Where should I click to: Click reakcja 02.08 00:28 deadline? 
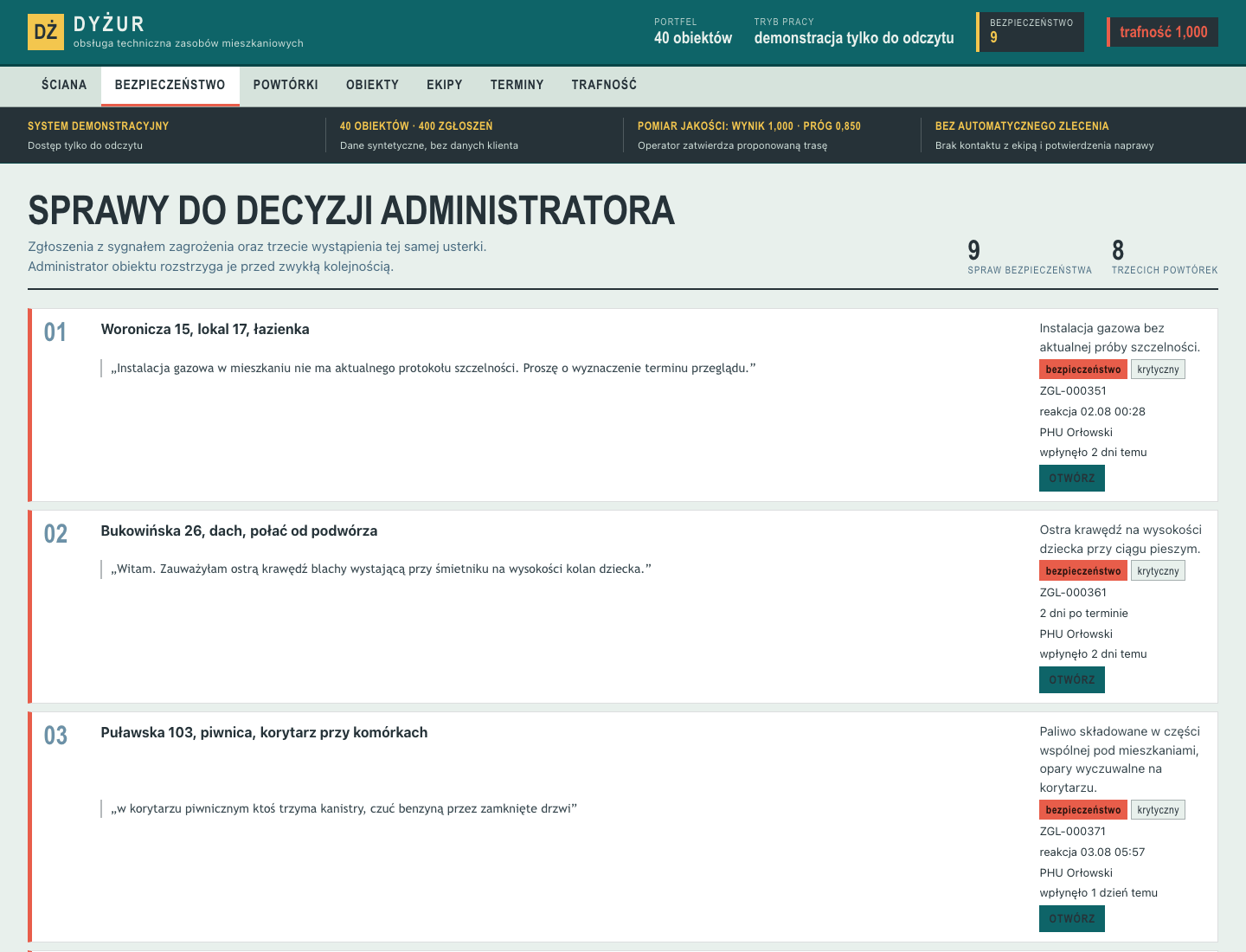(1092, 411)
